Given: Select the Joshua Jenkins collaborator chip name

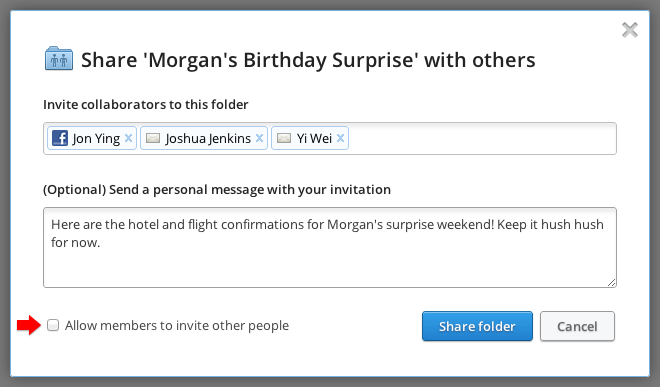Looking at the screenshot, I should point(208,138).
